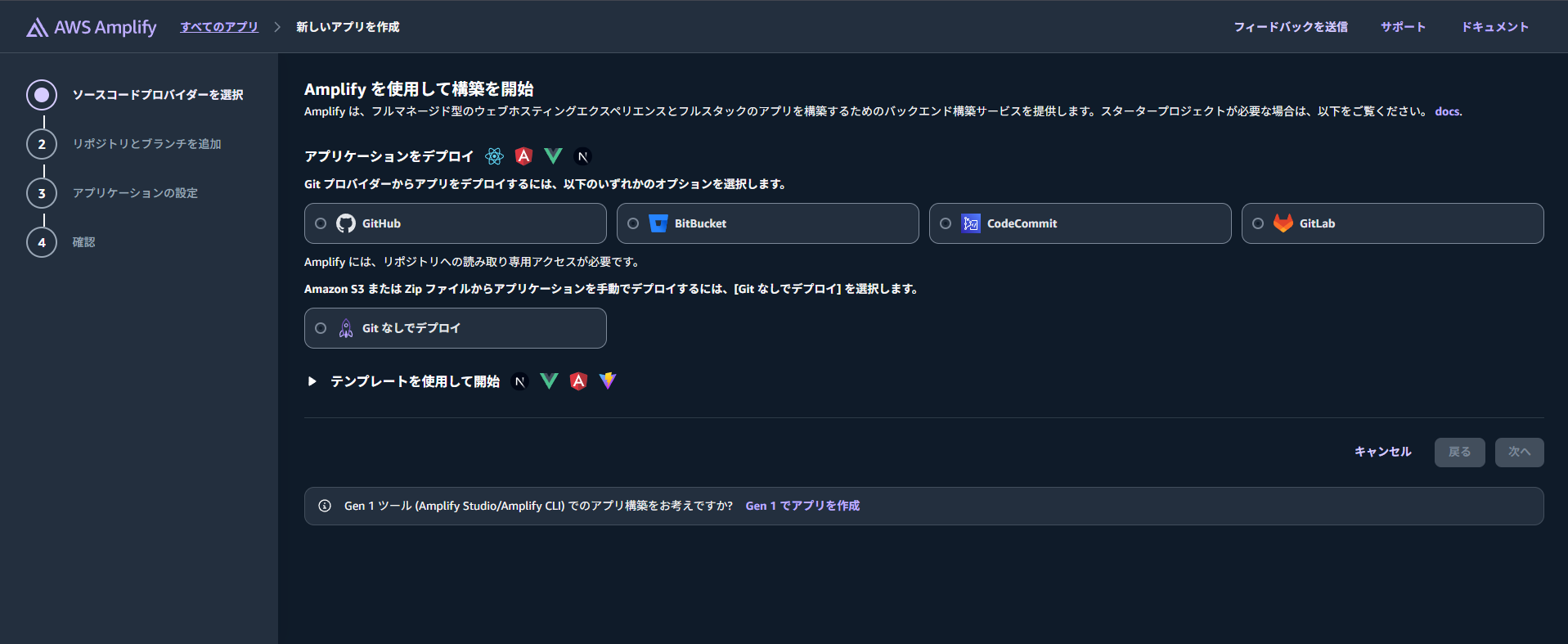The height and width of the screenshot is (644, 1568).
Task: Click the GitLab label text
Action: pos(1317,223)
